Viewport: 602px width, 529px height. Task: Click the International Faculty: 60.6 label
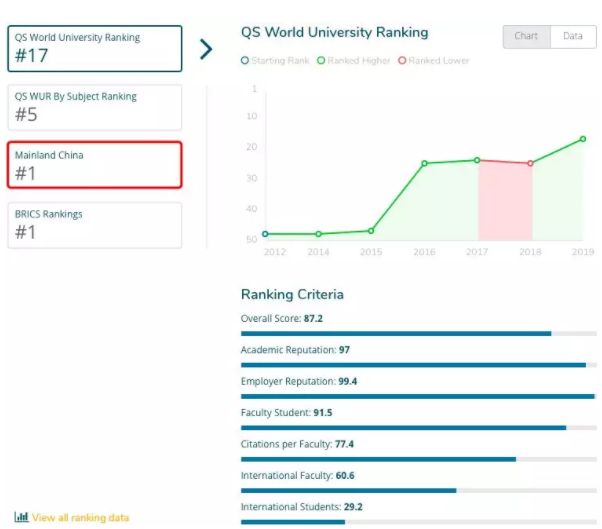298,476
